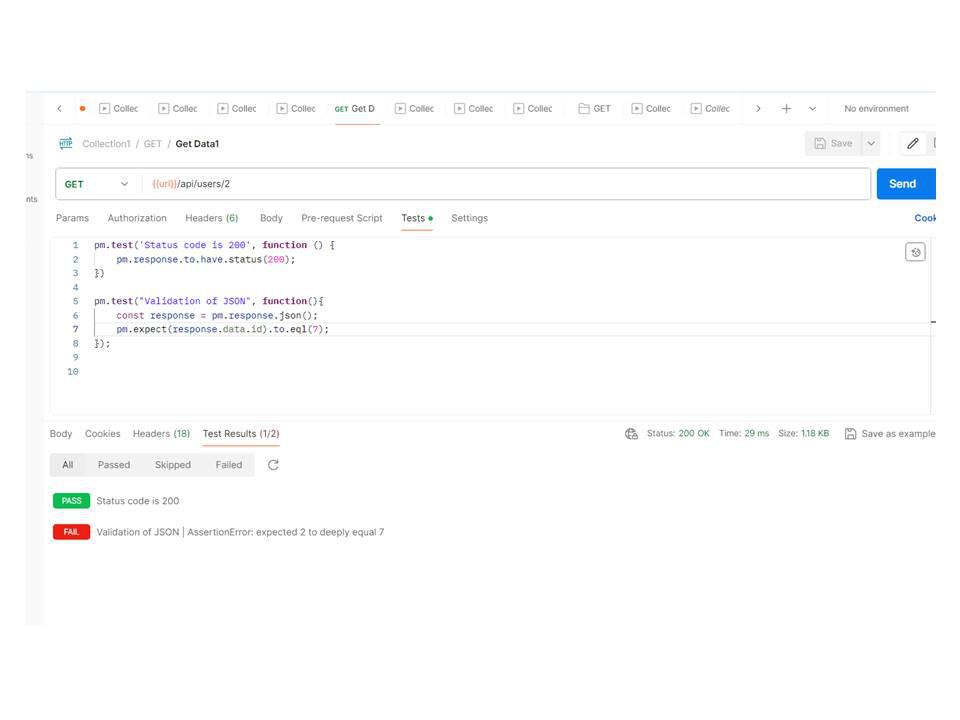The width and height of the screenshot is (960, 720).
Task: Open the request Settings tab
Action: coord(470,218)
